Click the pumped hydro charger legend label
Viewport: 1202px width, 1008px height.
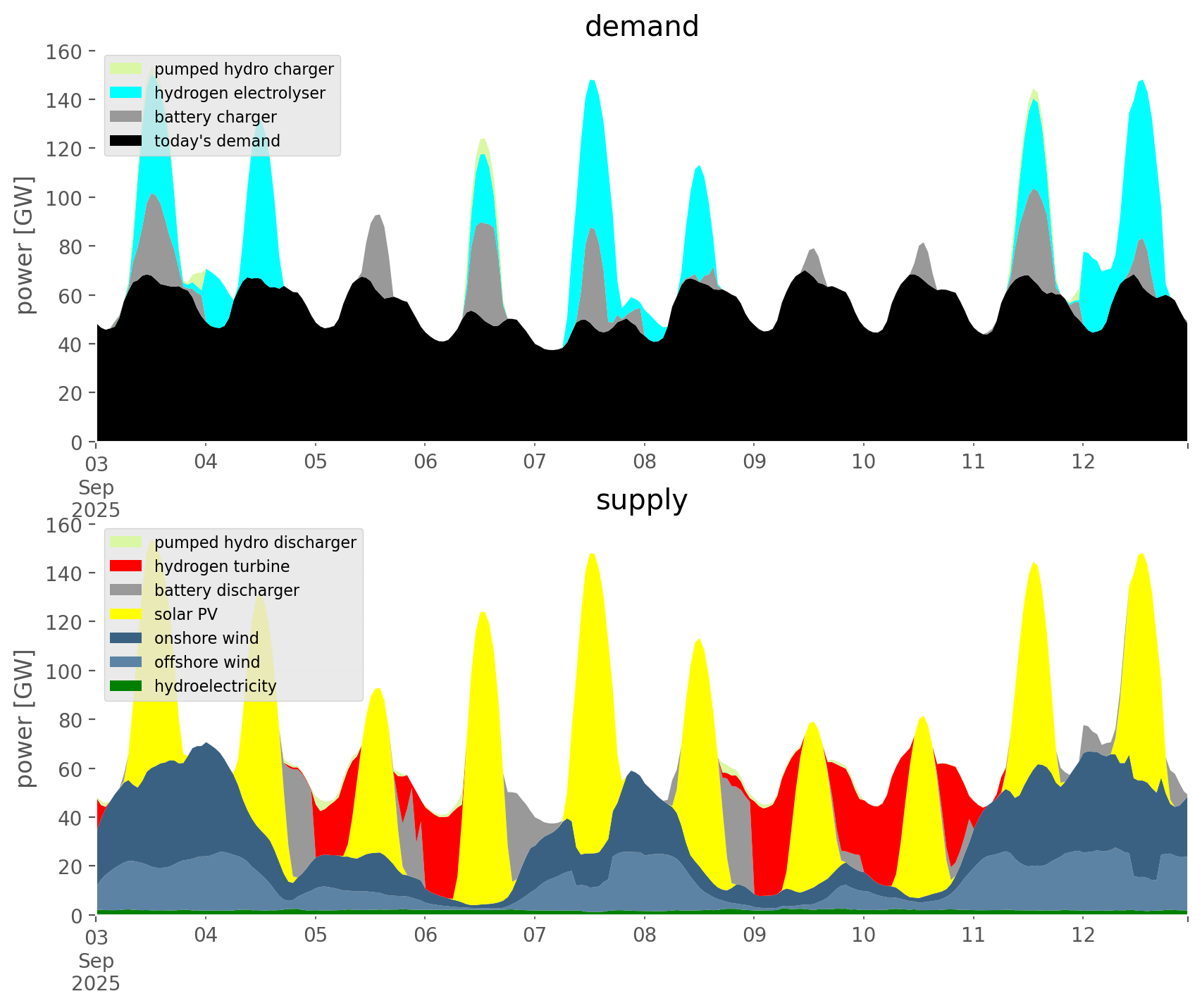244,69
